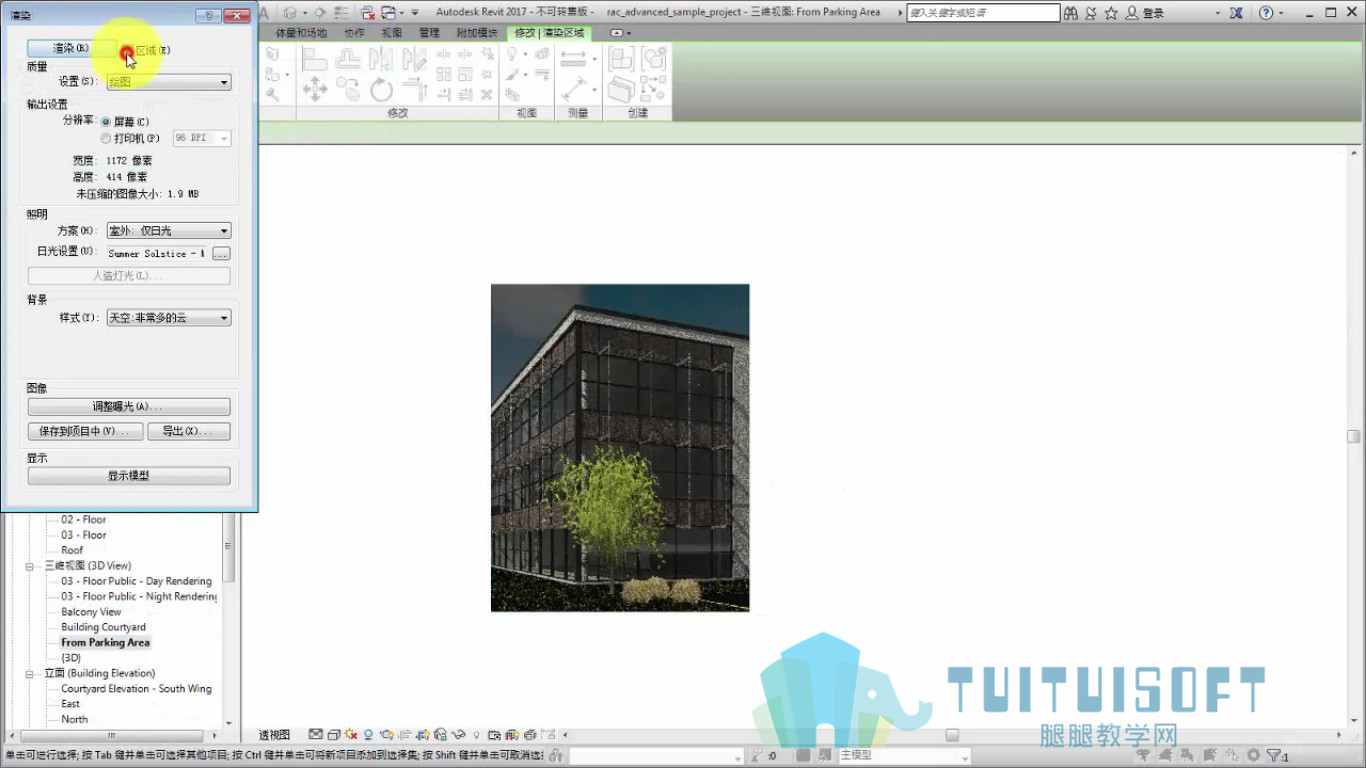Toggle the 区域(E) region checkbox
This screenshot has width=1366, height=768.
tap(126, 50)
